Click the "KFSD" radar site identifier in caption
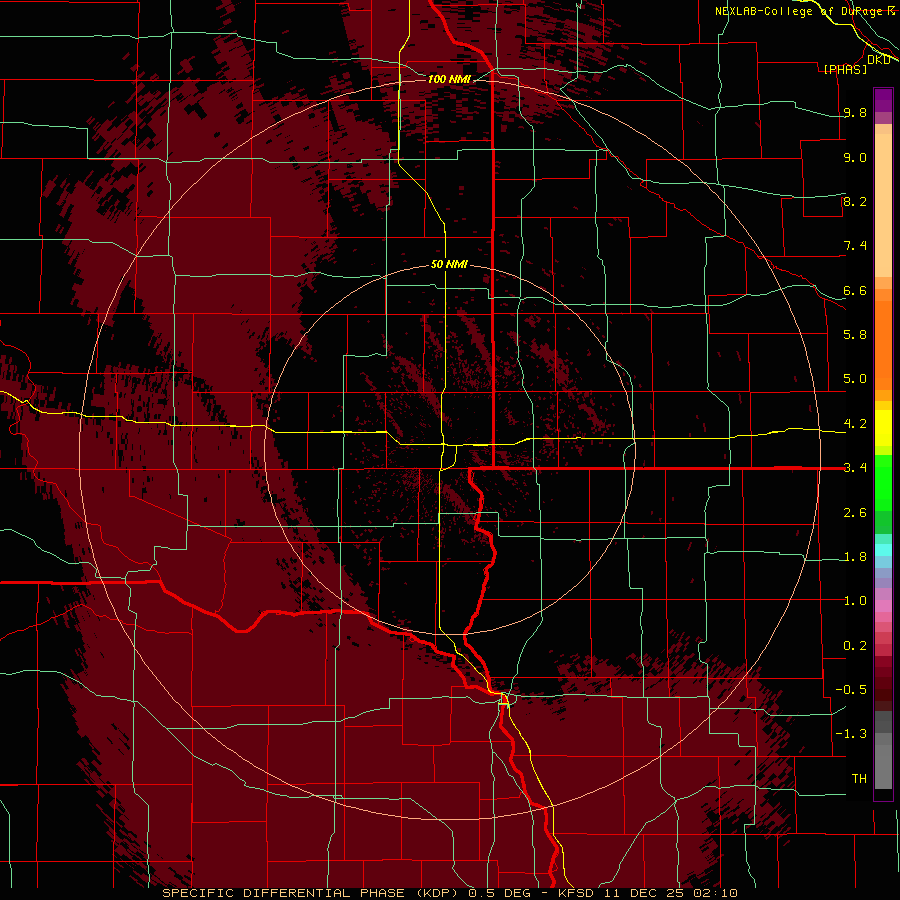The width and height of the screenshot is (900, 900). tap(577, 893)
